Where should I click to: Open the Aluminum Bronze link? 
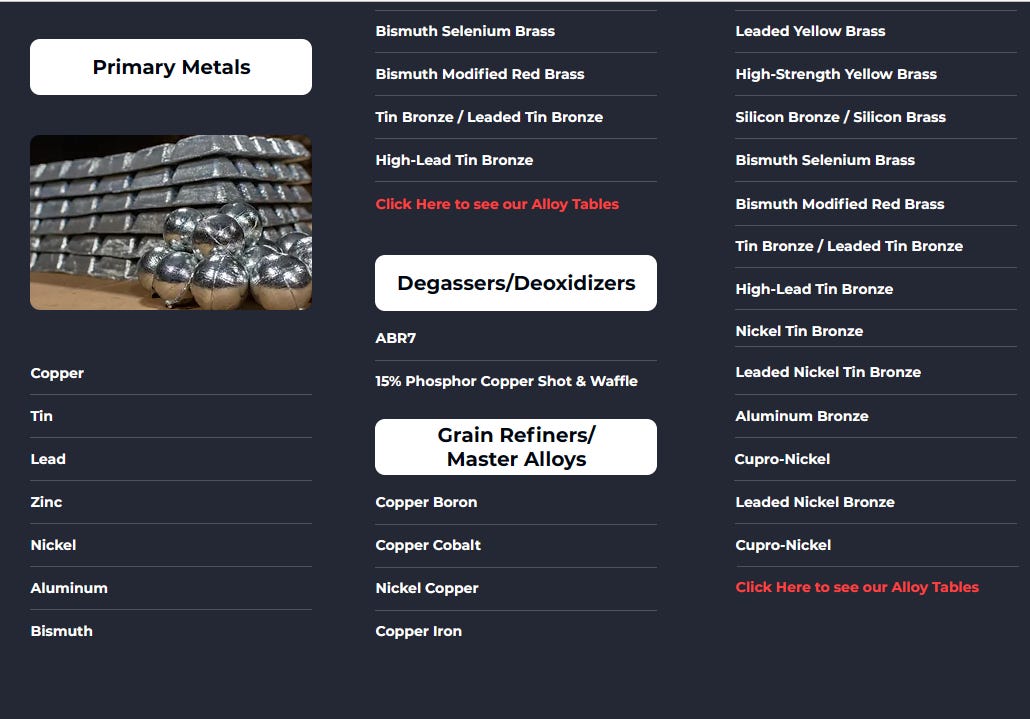[x=801, y=416]
